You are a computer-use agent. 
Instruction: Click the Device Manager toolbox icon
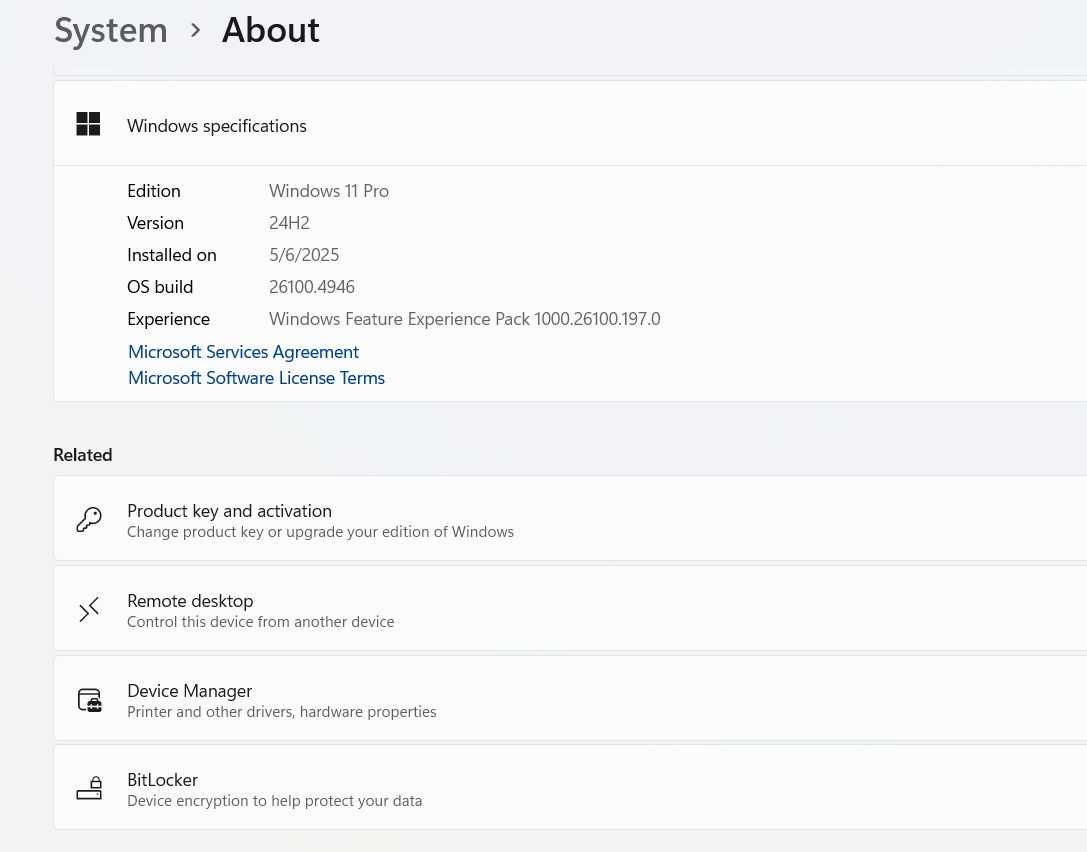click(89, 700)
